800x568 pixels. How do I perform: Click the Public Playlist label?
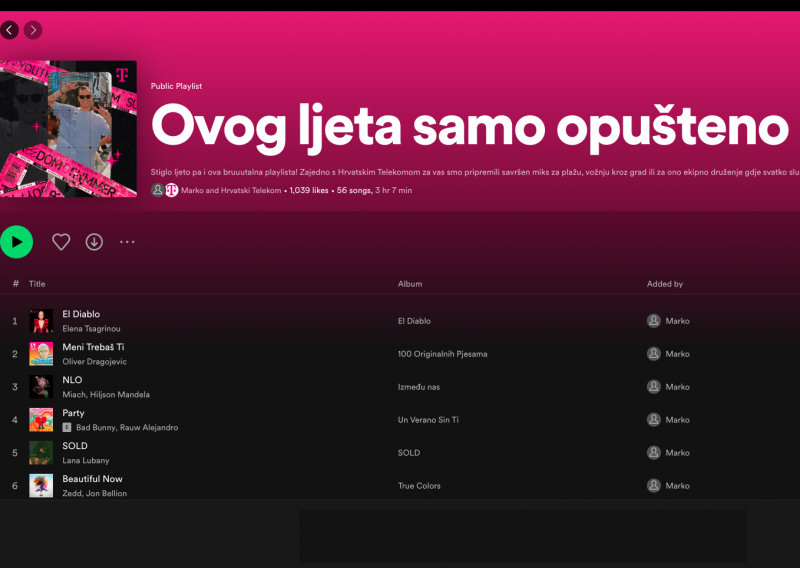click(176, 86)
